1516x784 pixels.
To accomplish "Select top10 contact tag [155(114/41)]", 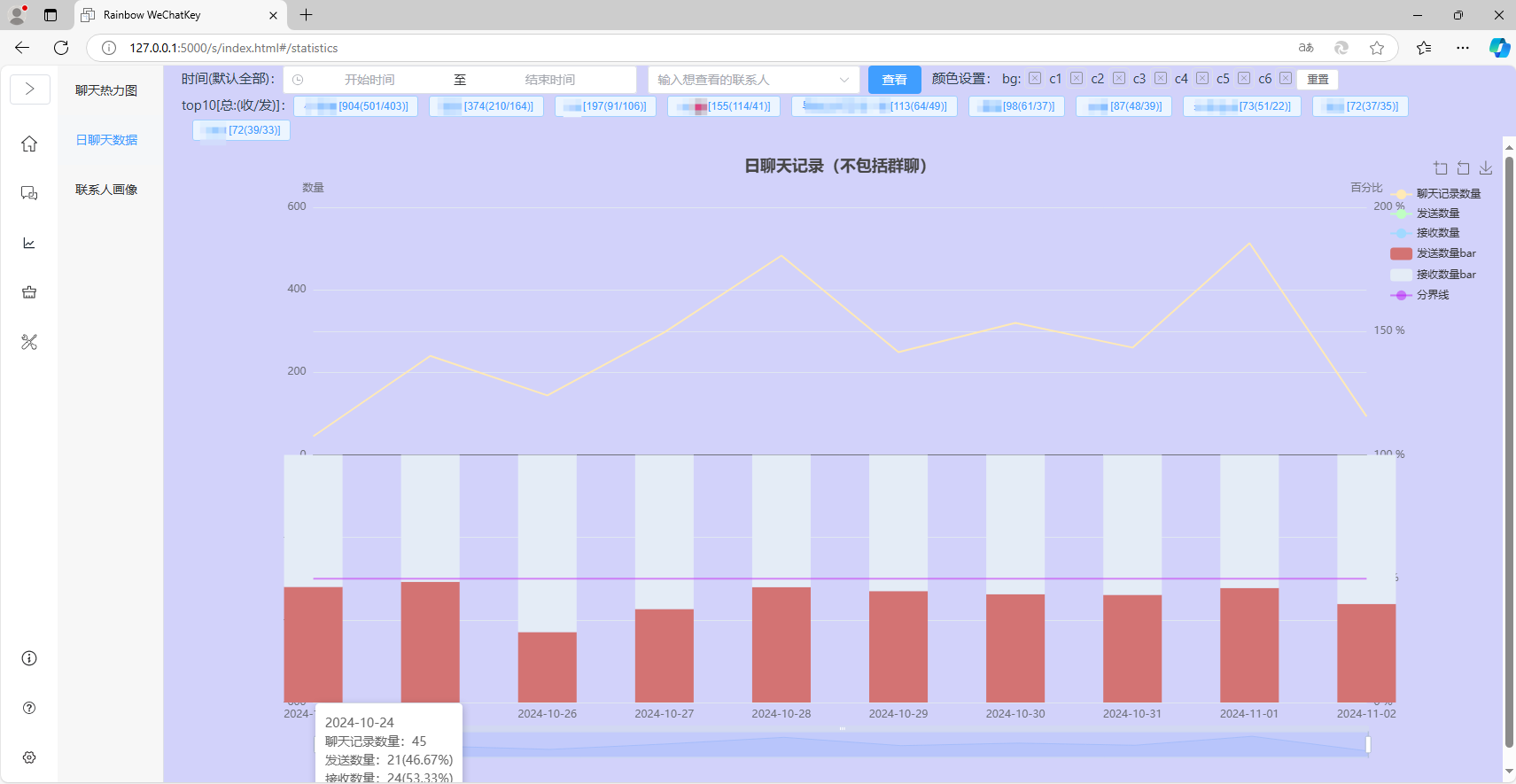I will coord(724,106).
